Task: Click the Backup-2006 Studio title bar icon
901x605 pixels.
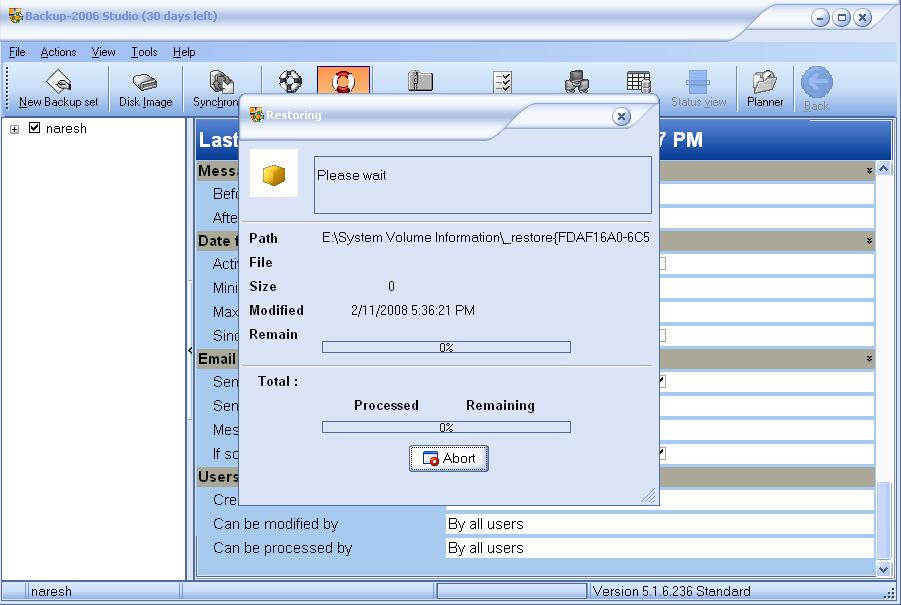Action: click(16, 16)
